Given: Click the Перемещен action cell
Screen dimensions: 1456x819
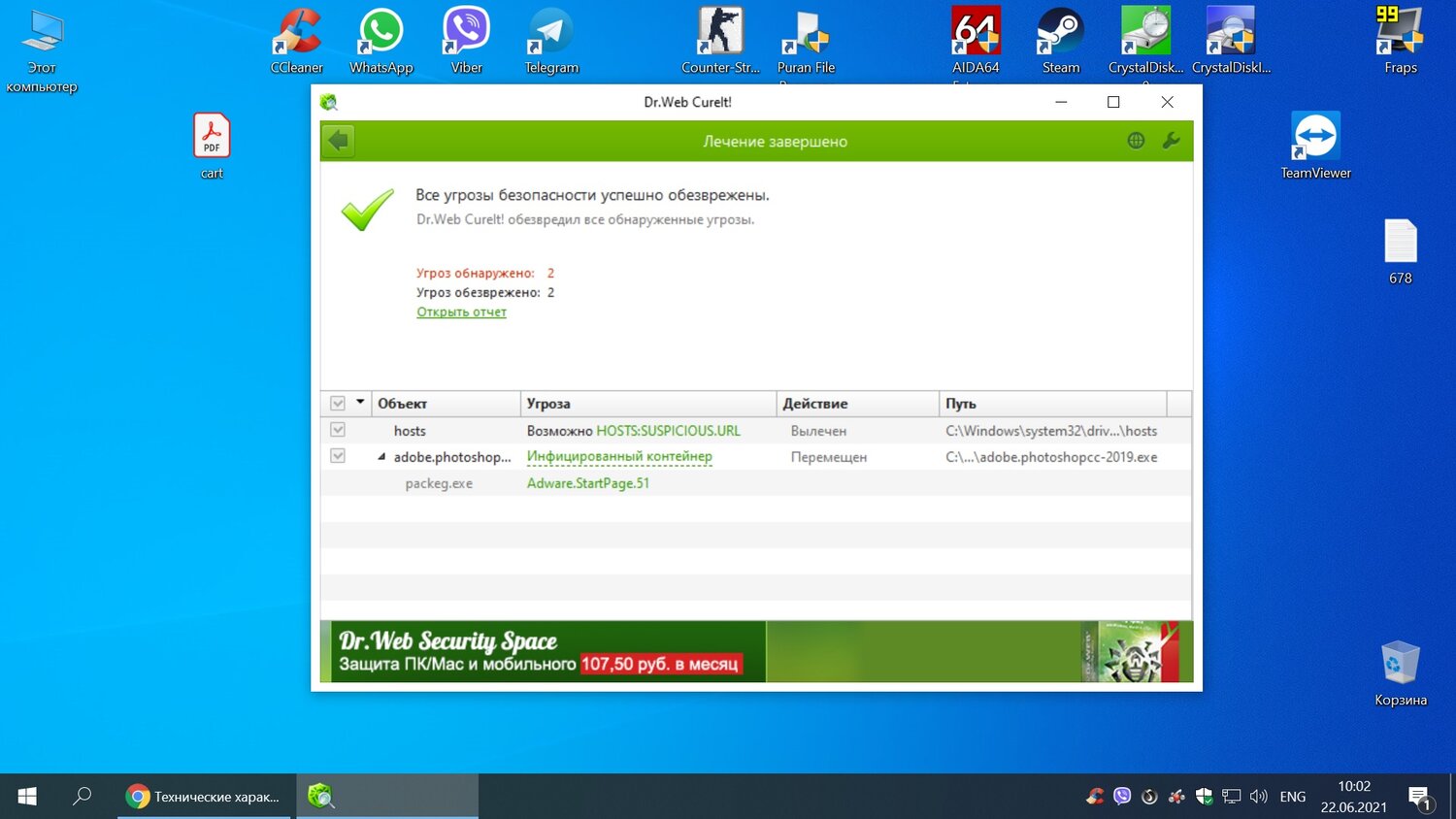Looking at the screenshot, I should pyautogui.click(x=829, y=457).
